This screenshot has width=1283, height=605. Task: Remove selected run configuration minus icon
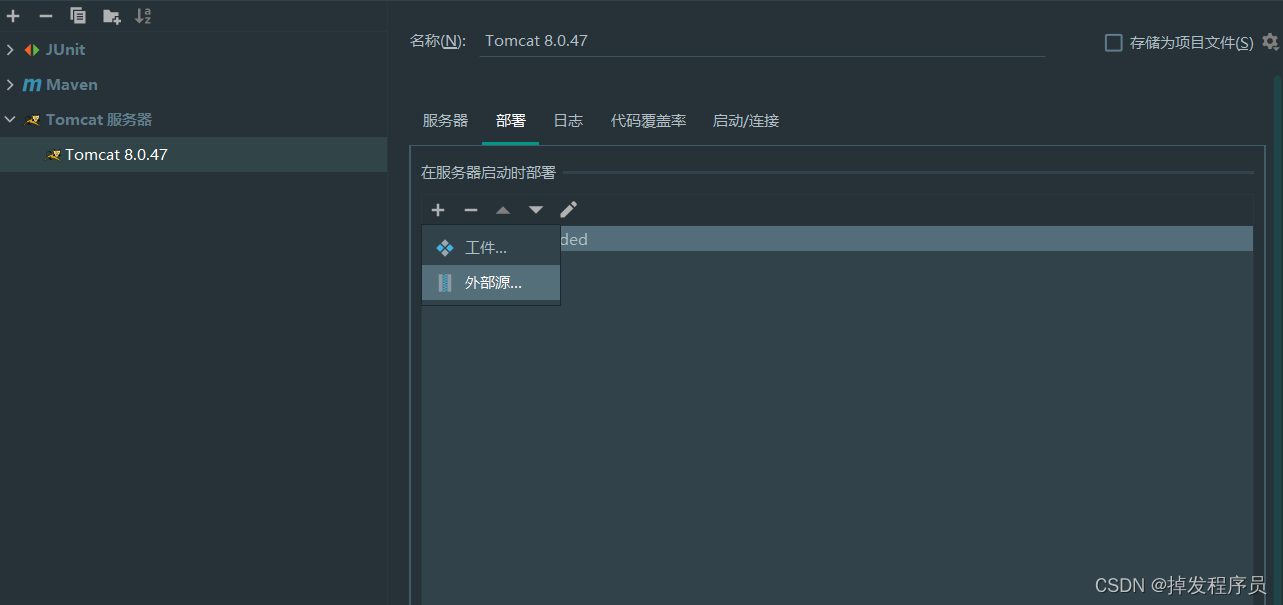(x=45, y=16)
